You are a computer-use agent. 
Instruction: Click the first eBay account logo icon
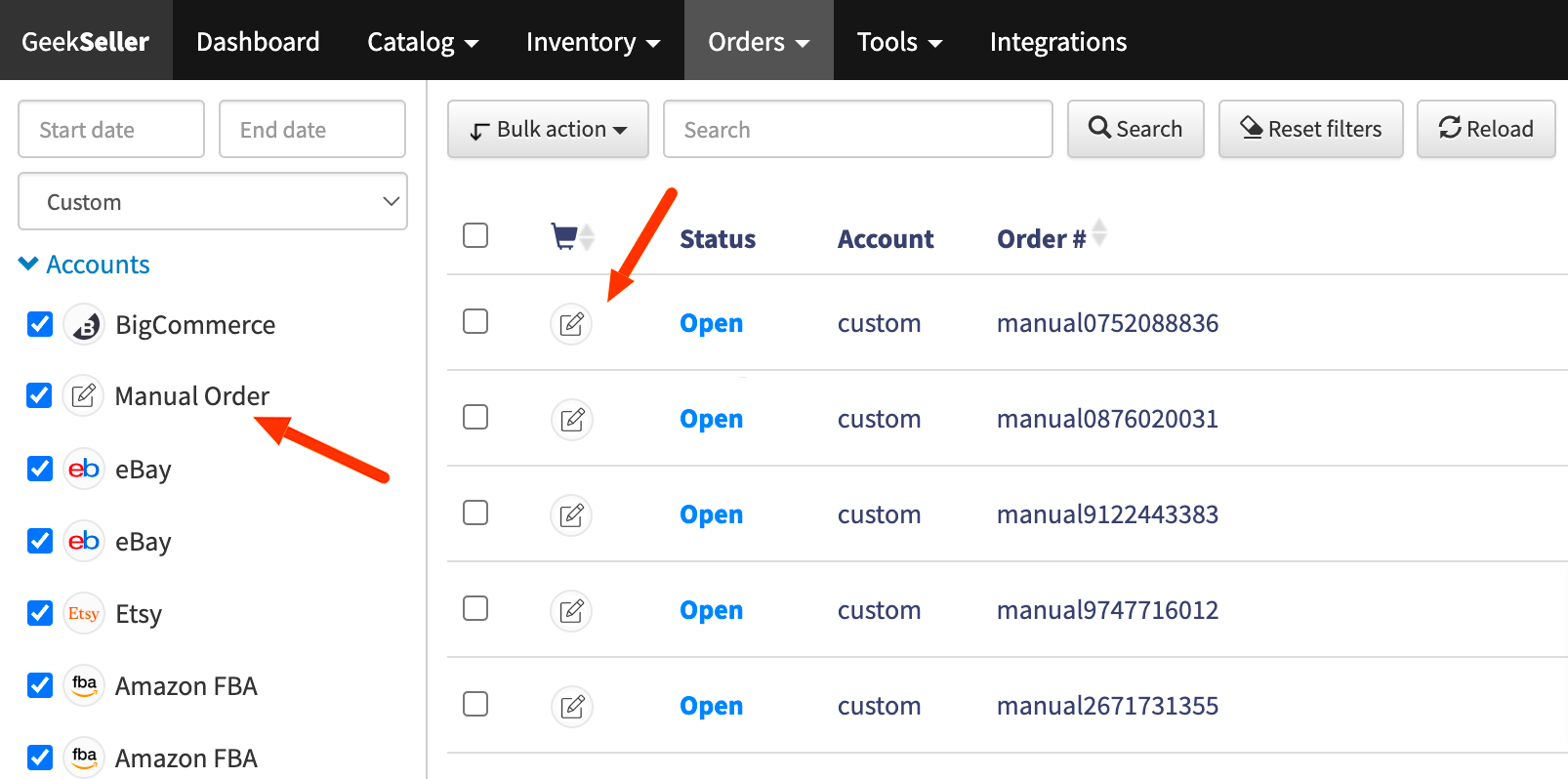point(84,469)
